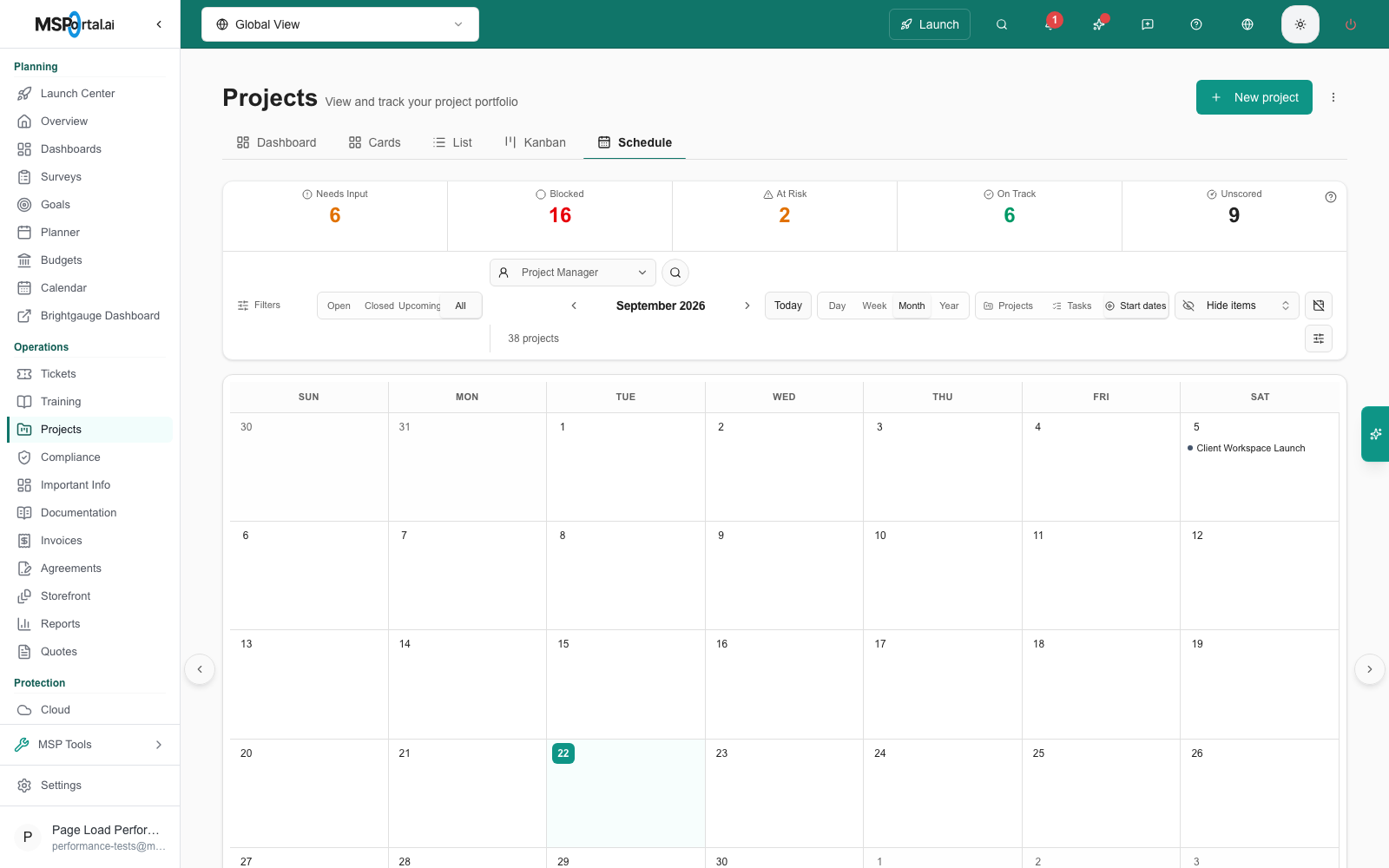Viewport: 1389px width, 868px height.
Task: Click the power logout icon
Action: point(1351,24)
